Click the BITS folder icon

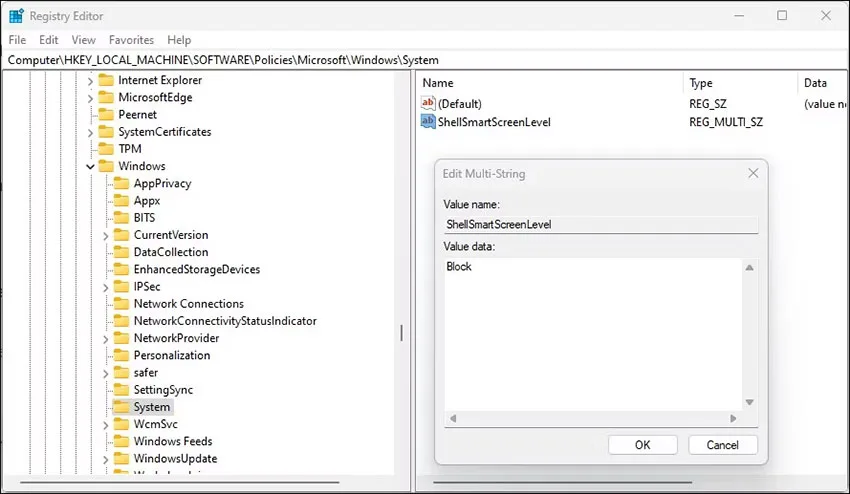tap(121, 217)
